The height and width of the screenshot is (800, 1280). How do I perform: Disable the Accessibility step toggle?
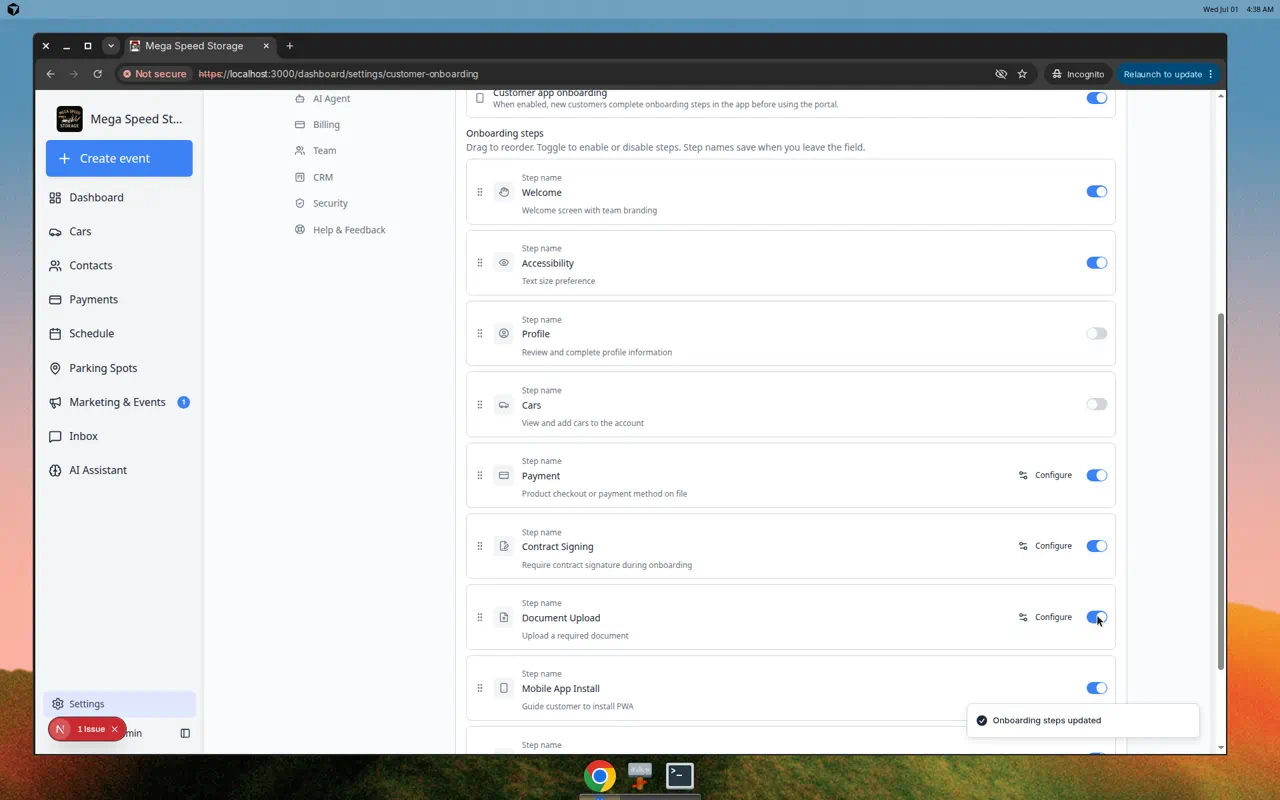tap(1097, 263)
